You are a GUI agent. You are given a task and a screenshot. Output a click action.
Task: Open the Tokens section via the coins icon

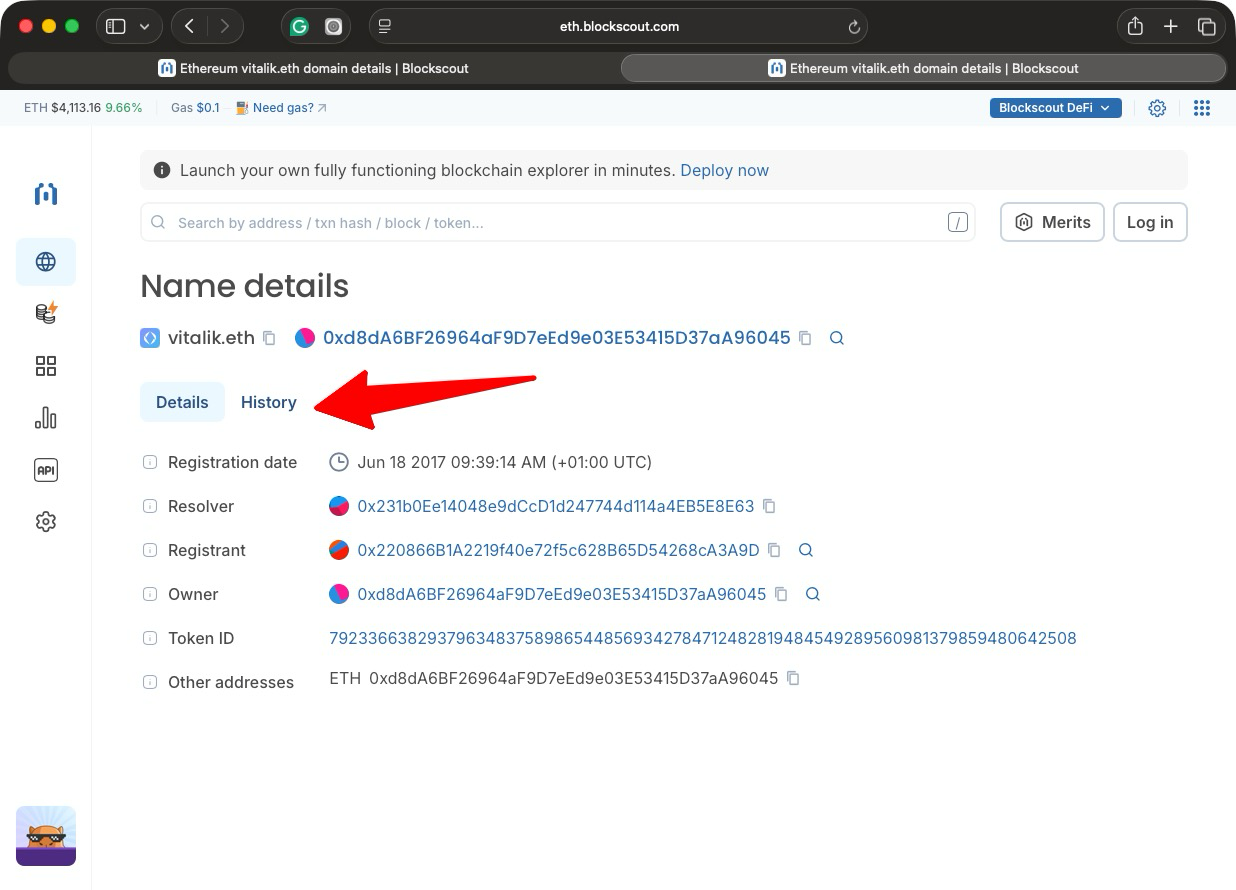(46, 313)
